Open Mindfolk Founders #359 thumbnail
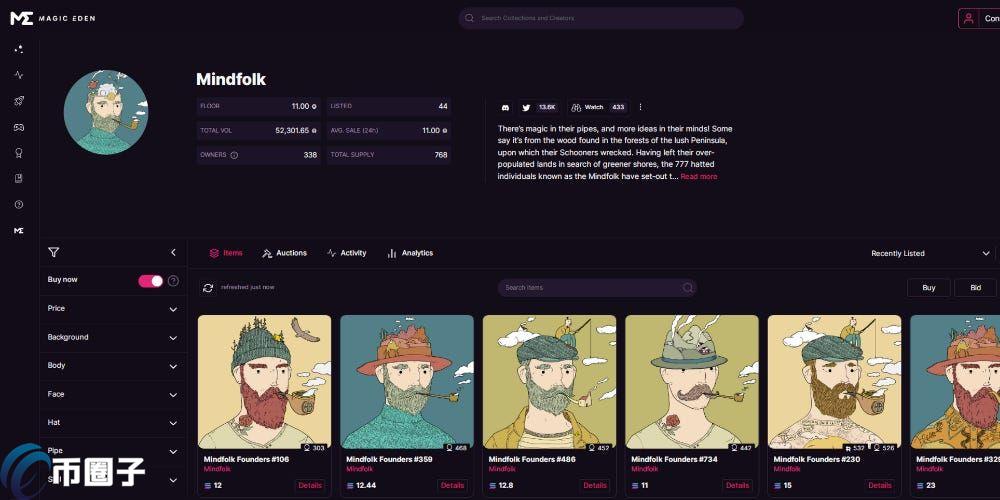The width and height of the screenshot is (1000, 500). point(406,382)
